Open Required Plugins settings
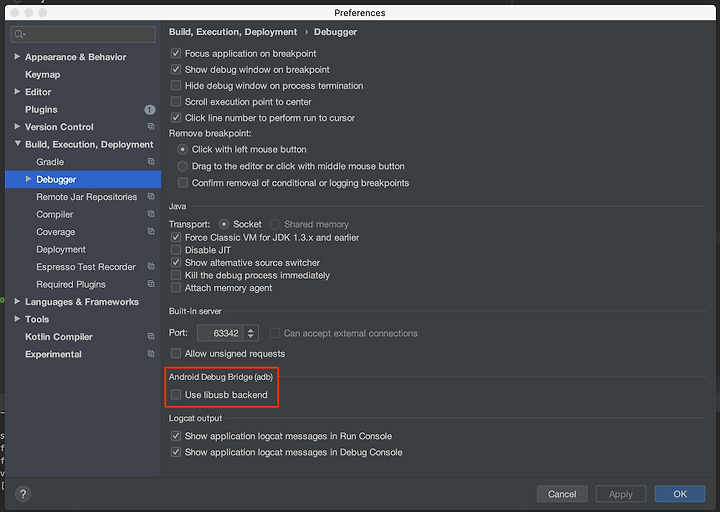 [71, 284]
